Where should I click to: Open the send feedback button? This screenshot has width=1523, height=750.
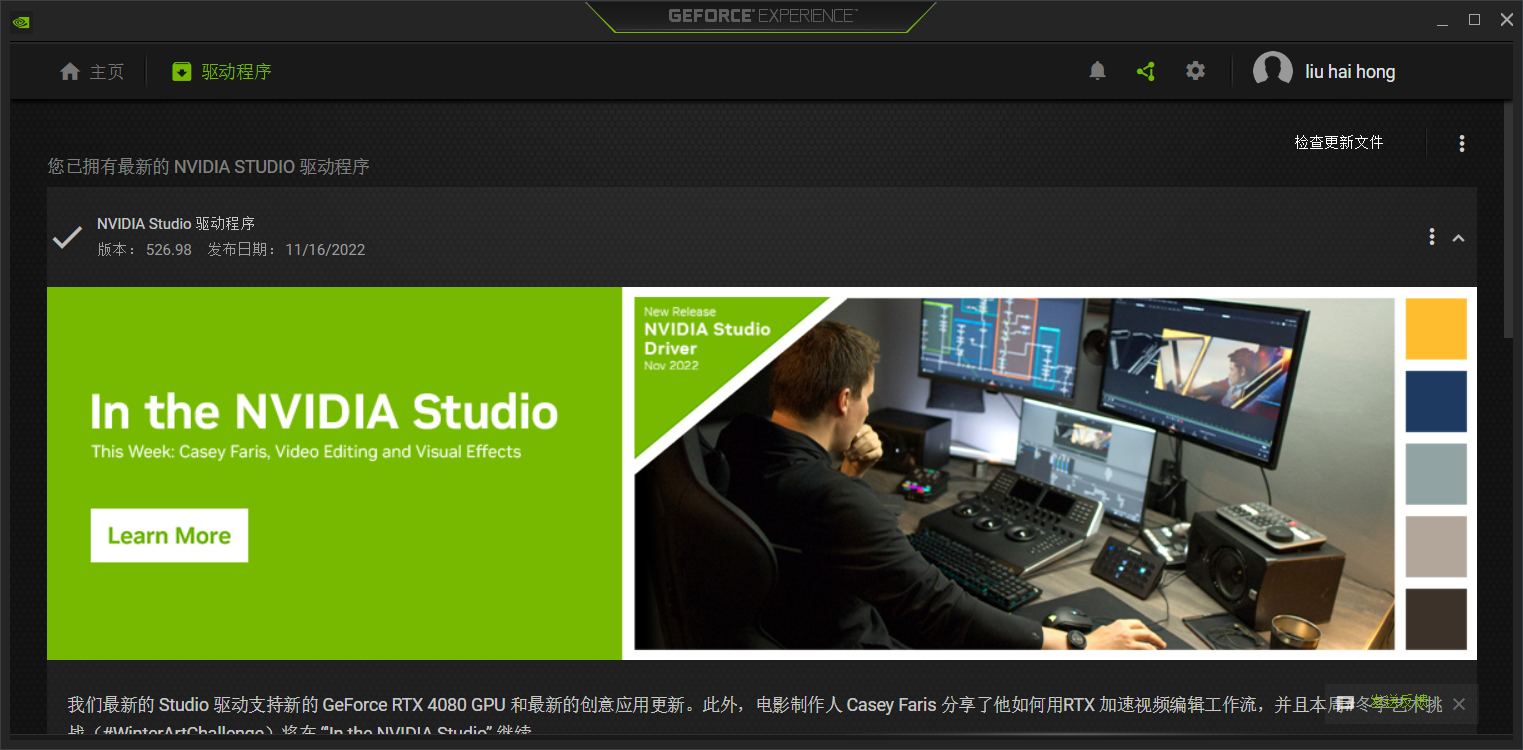[1383, 703]
